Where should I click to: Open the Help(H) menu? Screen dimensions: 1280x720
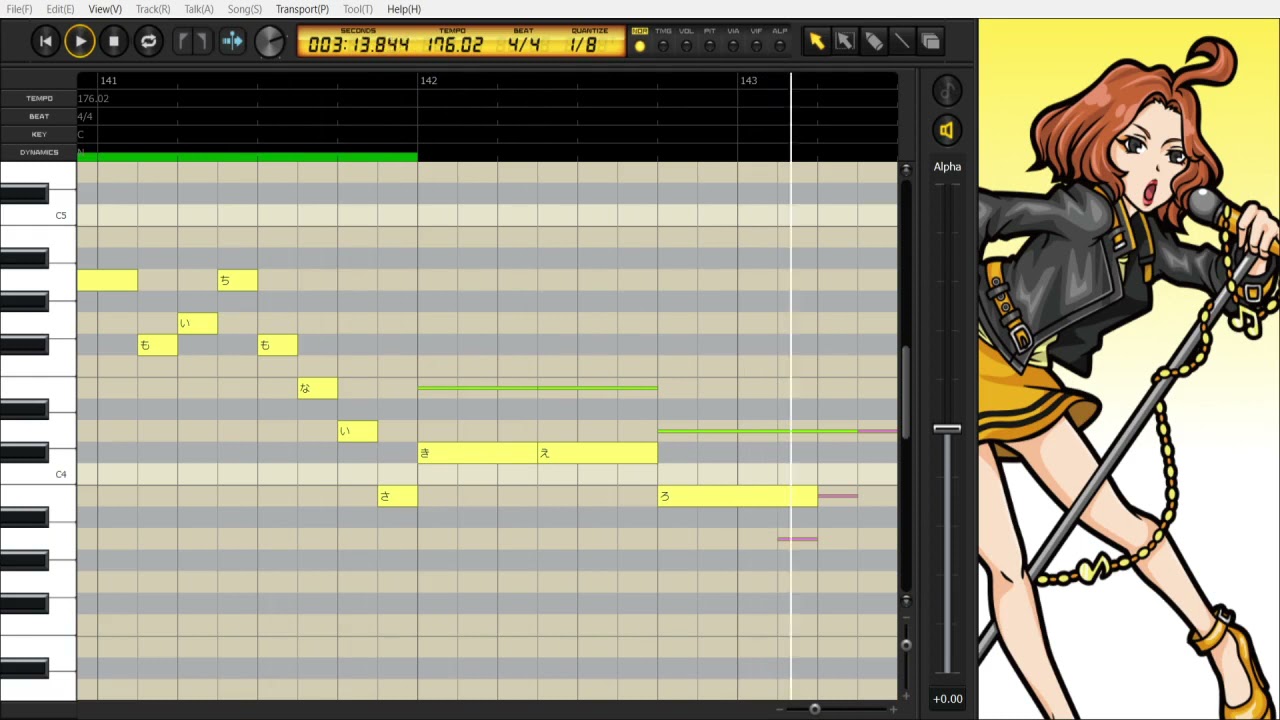404,9
